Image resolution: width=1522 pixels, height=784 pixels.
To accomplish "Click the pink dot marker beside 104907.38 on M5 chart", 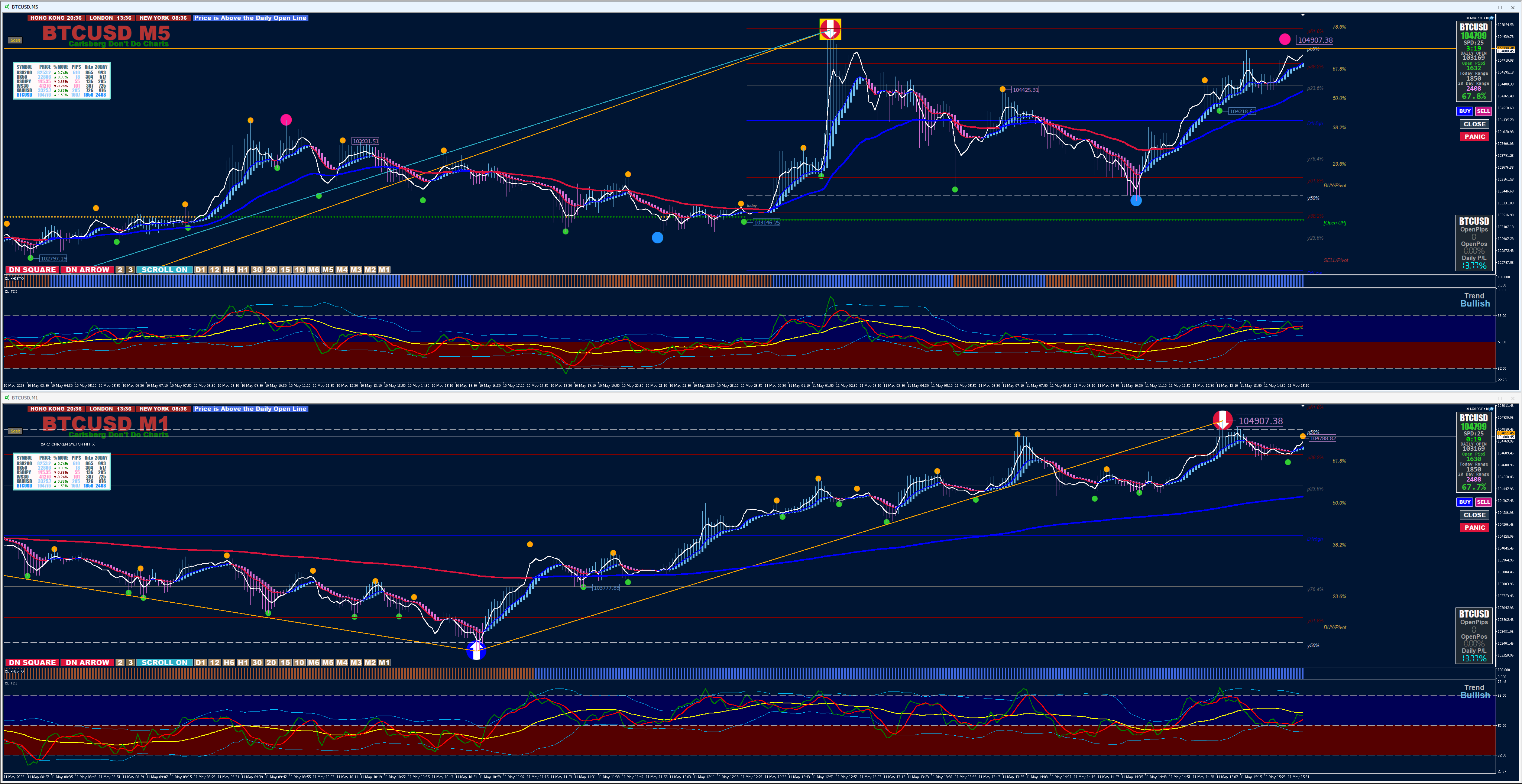I will click(1285, 40).
